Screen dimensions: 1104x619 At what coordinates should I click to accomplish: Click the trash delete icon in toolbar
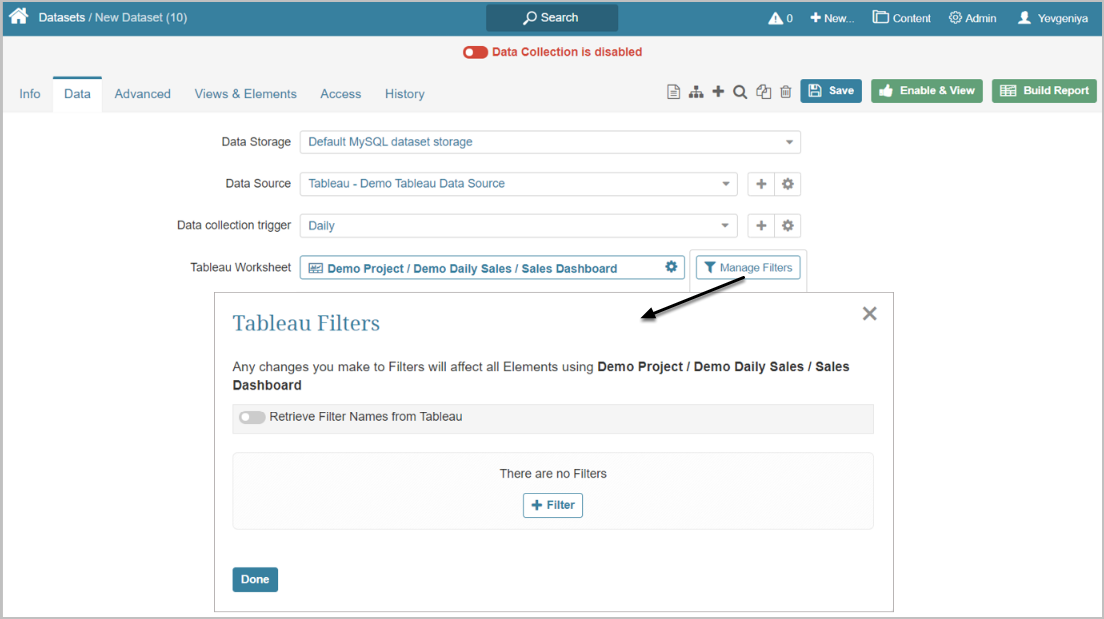(x=786, y=92)
